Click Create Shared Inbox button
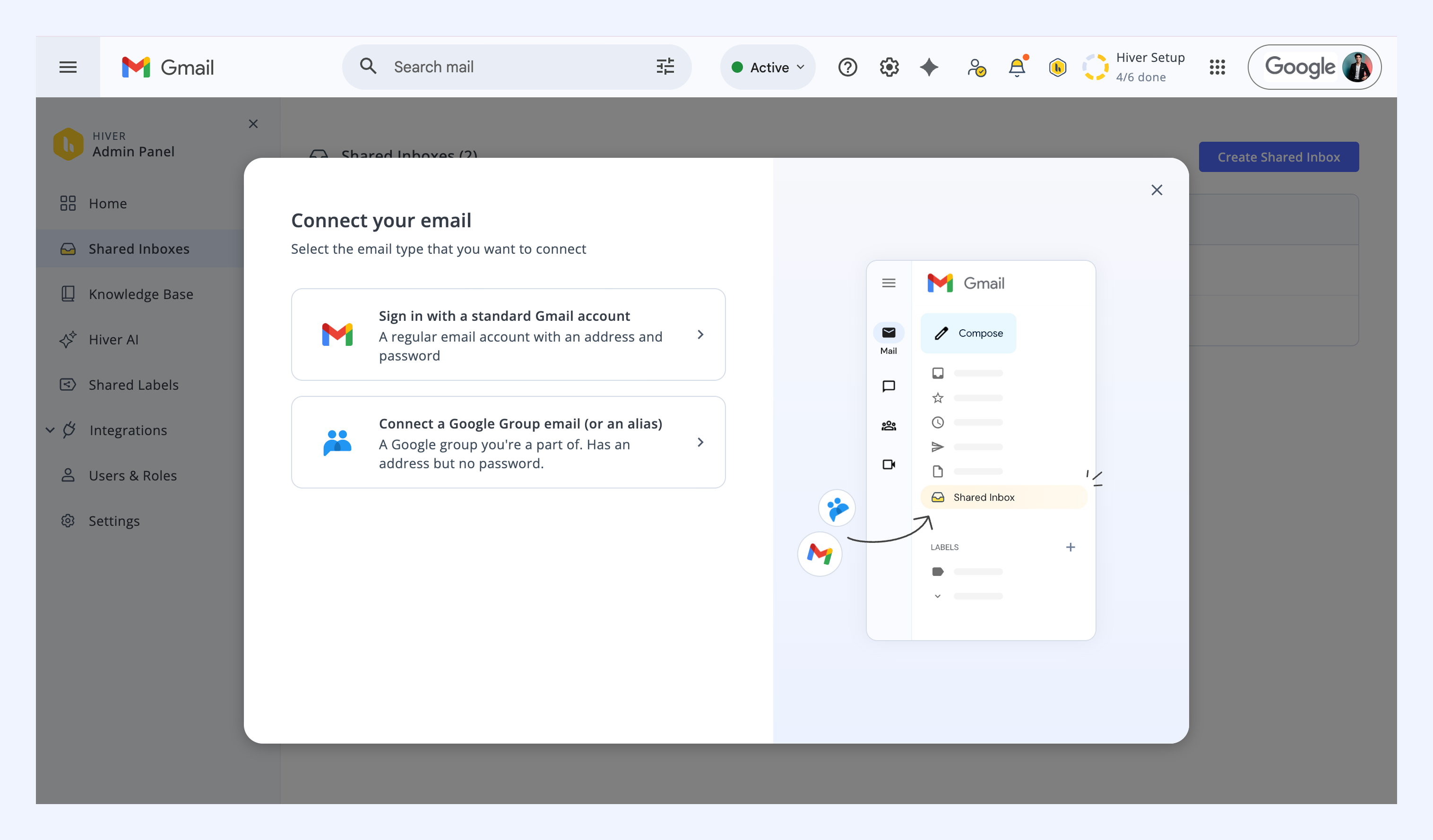This screenshot has height=840, width=1433. pyautogui.click(x=1278, y=157)
